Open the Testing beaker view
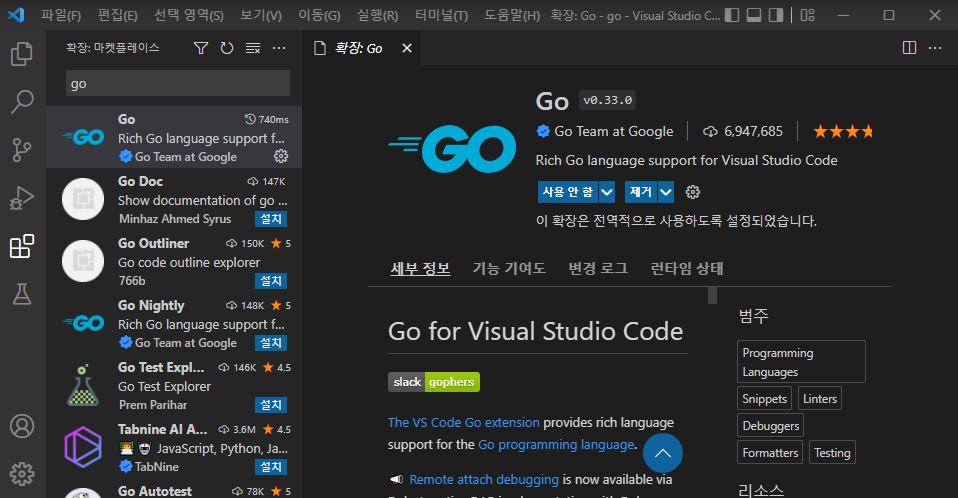Screen dimensions: 958x498 22,295
